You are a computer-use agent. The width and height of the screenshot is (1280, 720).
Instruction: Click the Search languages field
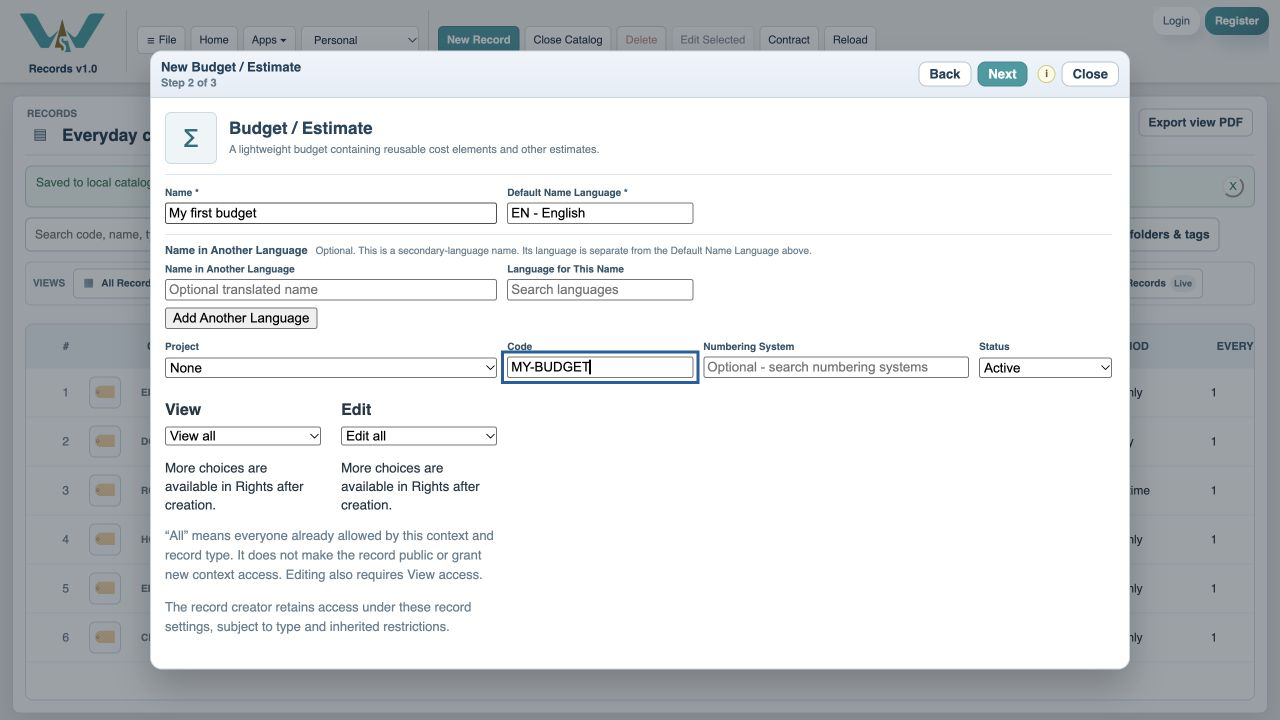600,290
